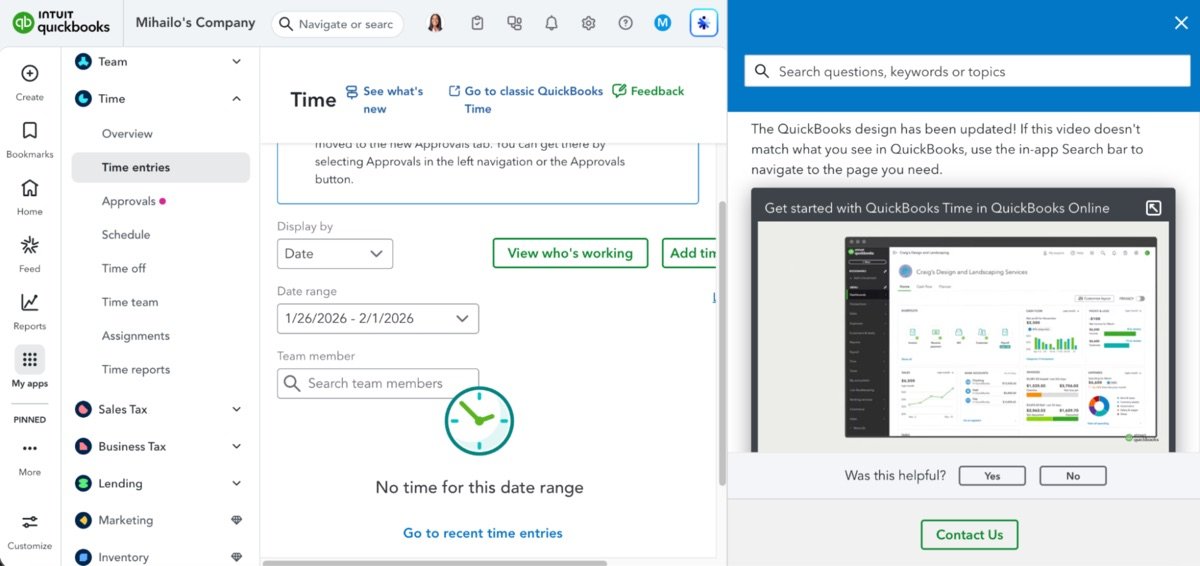This screenshot has height=566, width=1200.
Task: Answer No to Was this helpful
Action: (x=1073, y=476)
